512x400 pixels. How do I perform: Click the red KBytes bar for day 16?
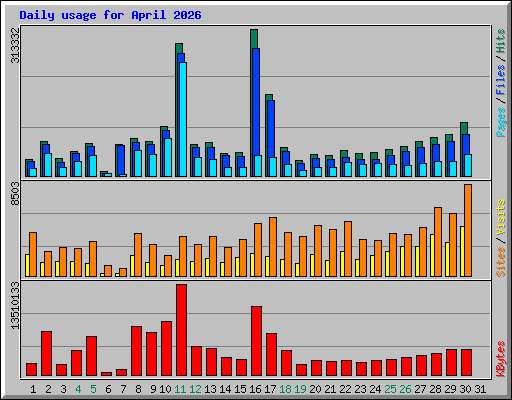click(256, 341)
